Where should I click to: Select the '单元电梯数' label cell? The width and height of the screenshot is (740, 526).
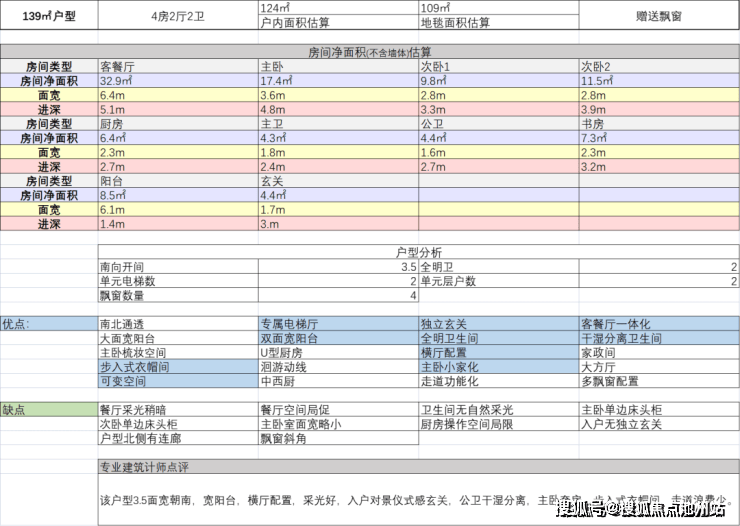pos(178,281)
